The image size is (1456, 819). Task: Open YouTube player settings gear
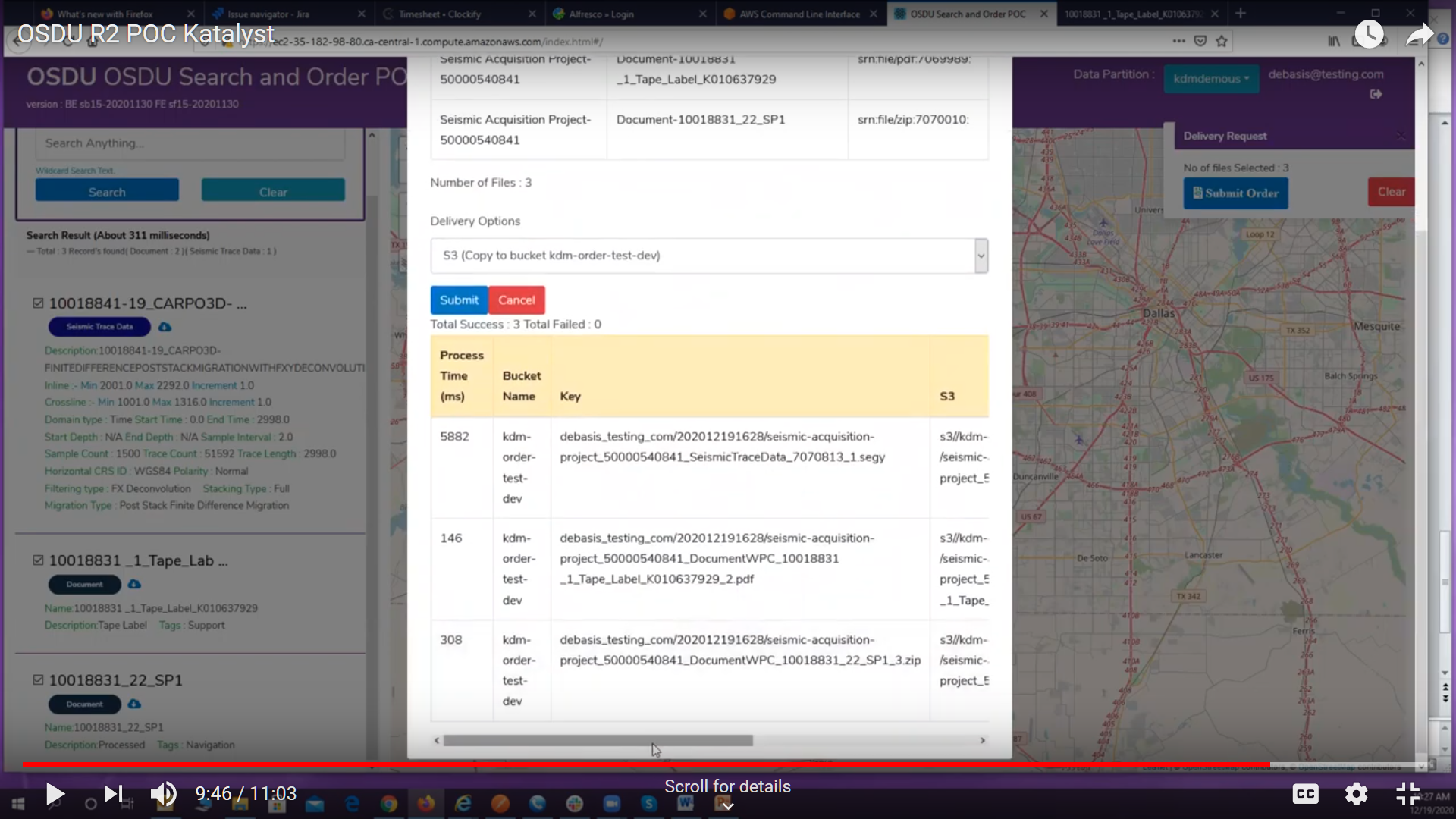point(1356,794)
